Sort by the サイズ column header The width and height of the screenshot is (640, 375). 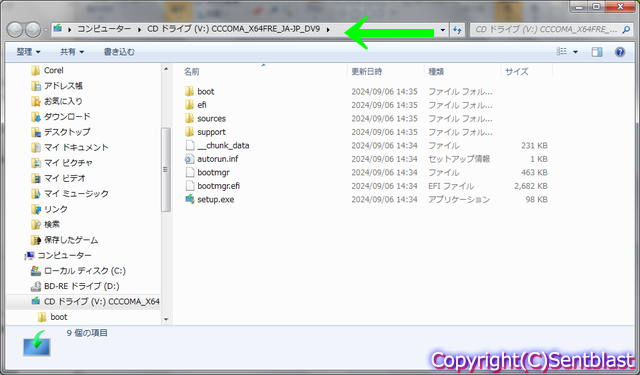coord(516,72)
